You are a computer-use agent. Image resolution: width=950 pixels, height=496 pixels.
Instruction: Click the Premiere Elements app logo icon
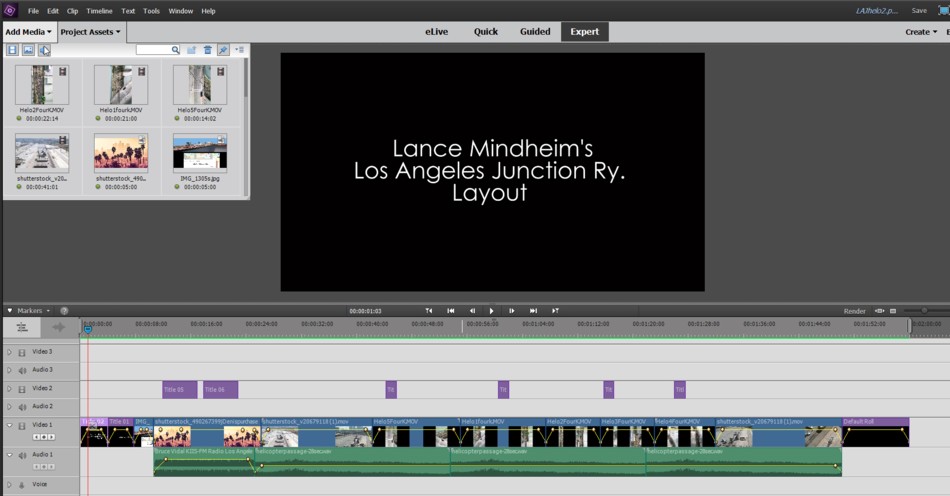[10, 10]
